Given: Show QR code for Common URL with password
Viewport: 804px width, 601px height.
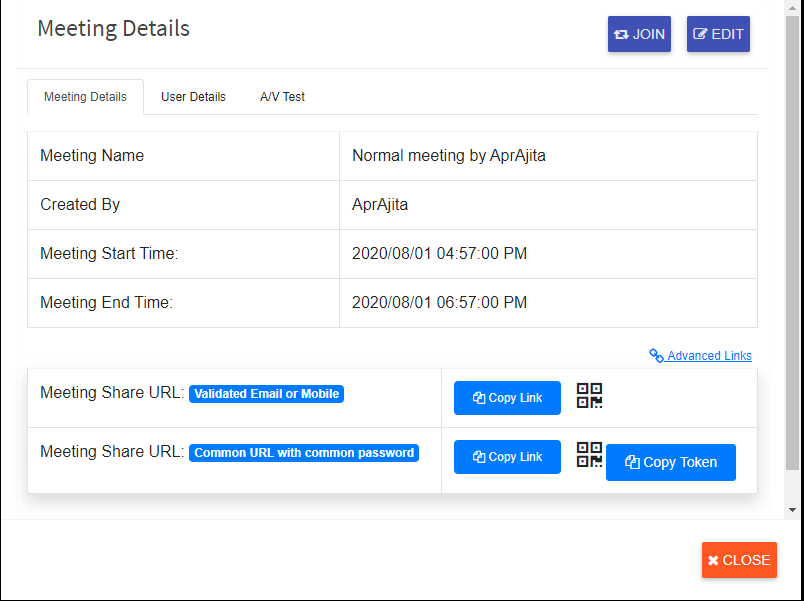Looking at the screenshot, I should tap(589, 454).
